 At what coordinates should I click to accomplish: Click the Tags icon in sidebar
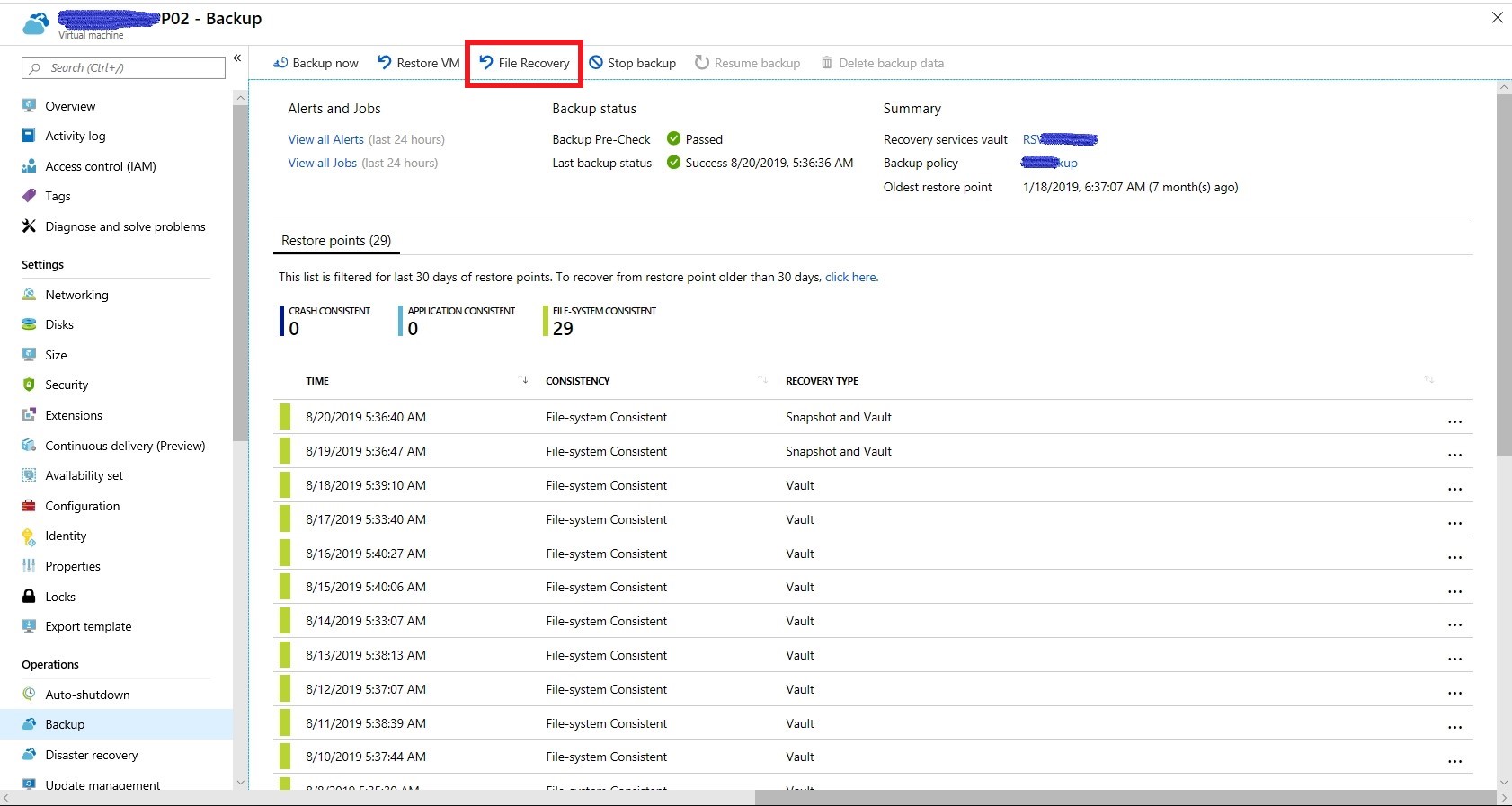[29, 196]
